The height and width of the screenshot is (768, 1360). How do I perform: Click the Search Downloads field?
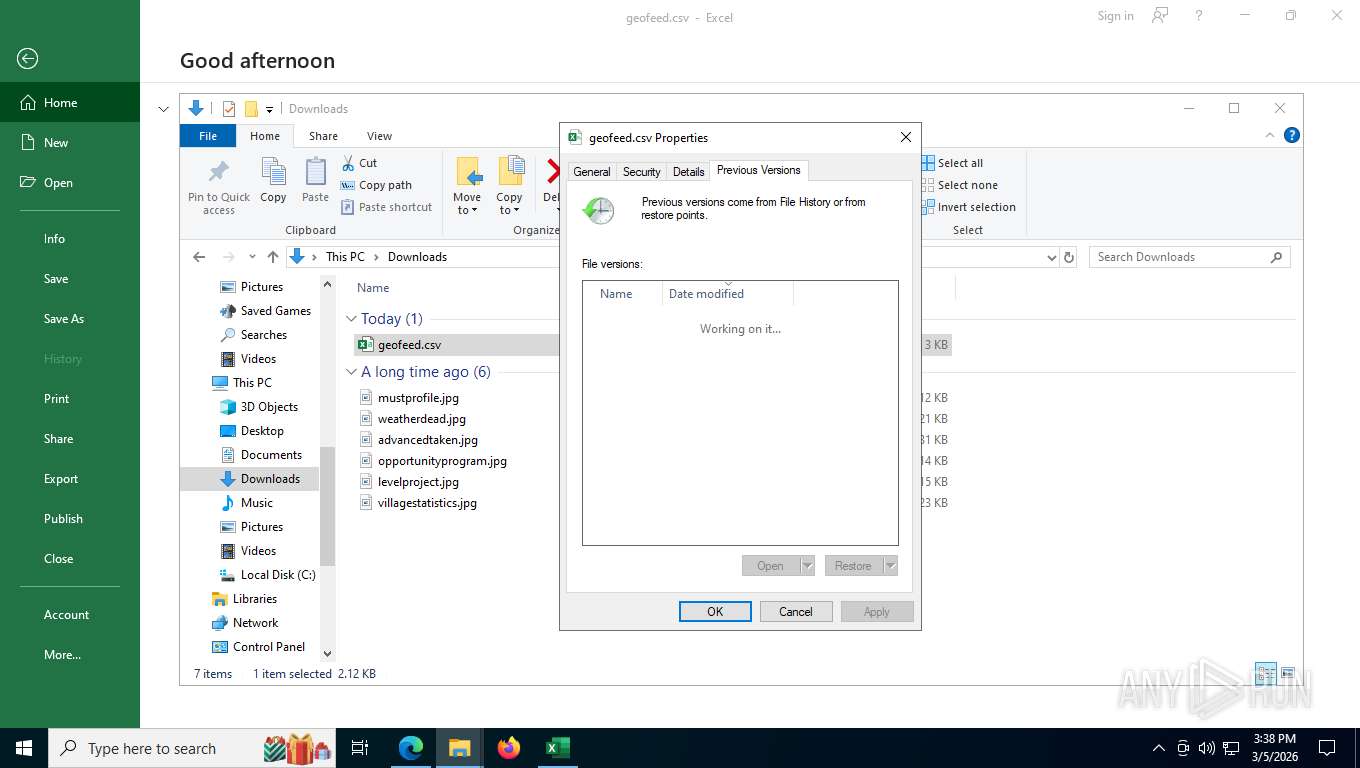[1189, 257]
